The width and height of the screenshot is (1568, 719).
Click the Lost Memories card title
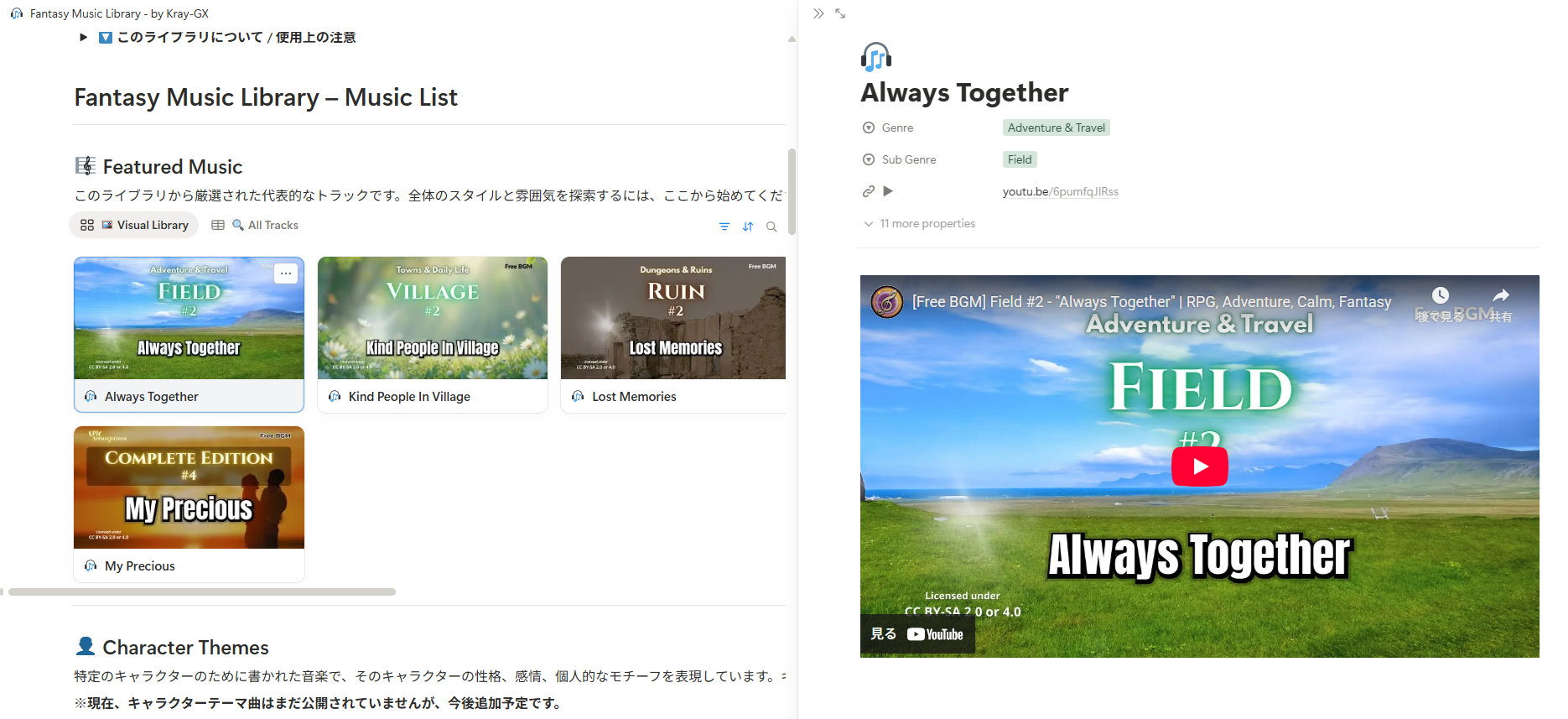tap(634, 397)
